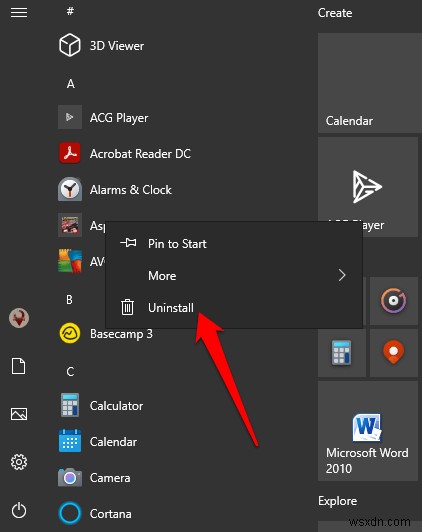
Task: Click the Alarms & Clock icon
Action: (x=70, y=189)
